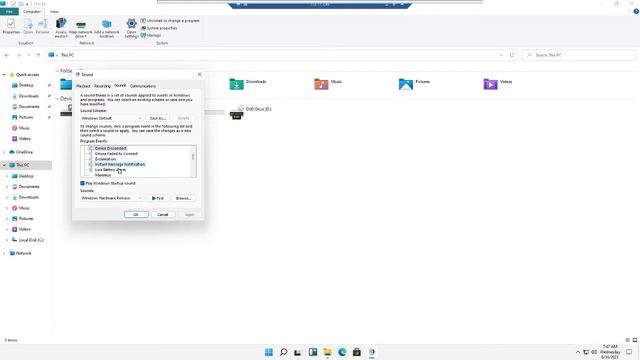The height and width of the screenshot is (360, 640).
Task: Open the Windows Start menu
Action: point(269,352)
